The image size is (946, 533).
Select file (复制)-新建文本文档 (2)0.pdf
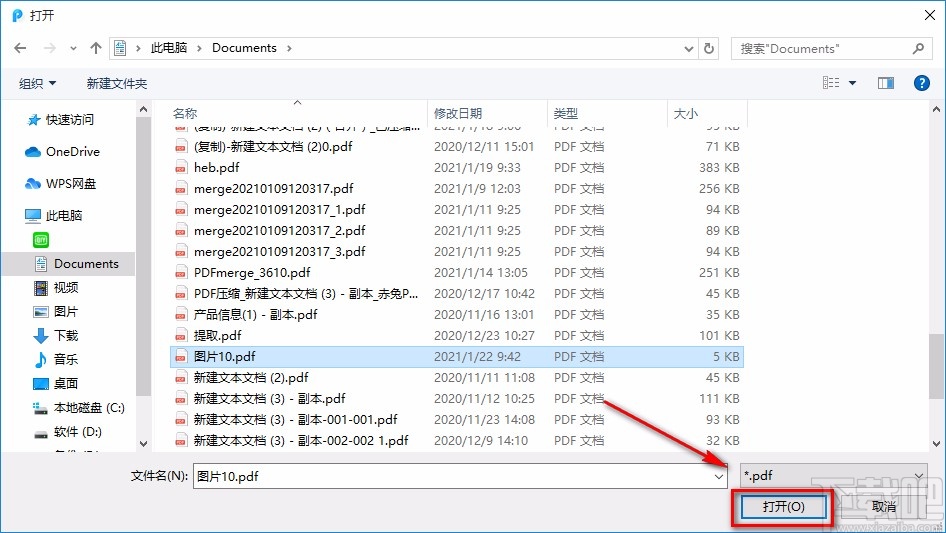pos(457,147)
